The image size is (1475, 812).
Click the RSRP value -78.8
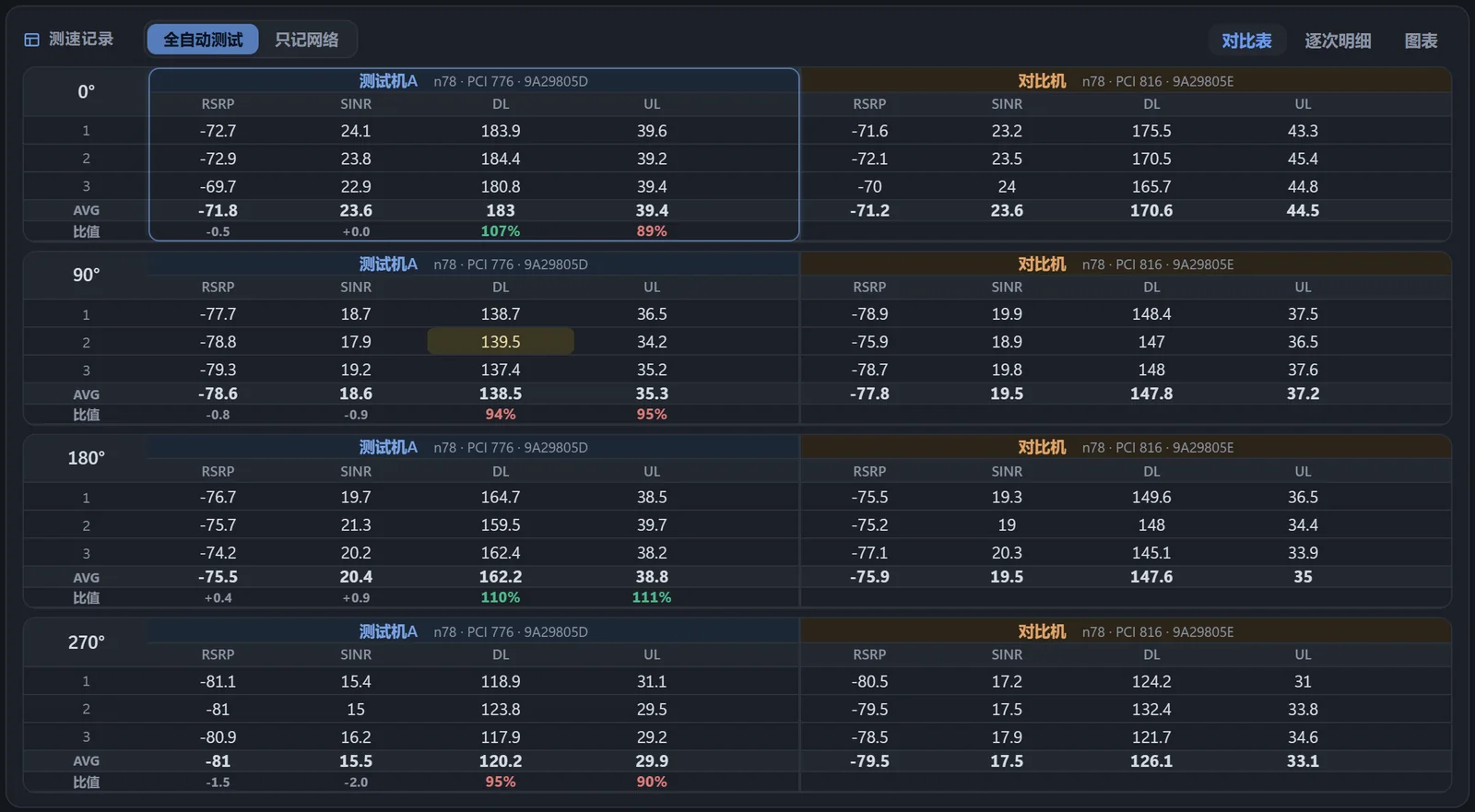point(218,342)
